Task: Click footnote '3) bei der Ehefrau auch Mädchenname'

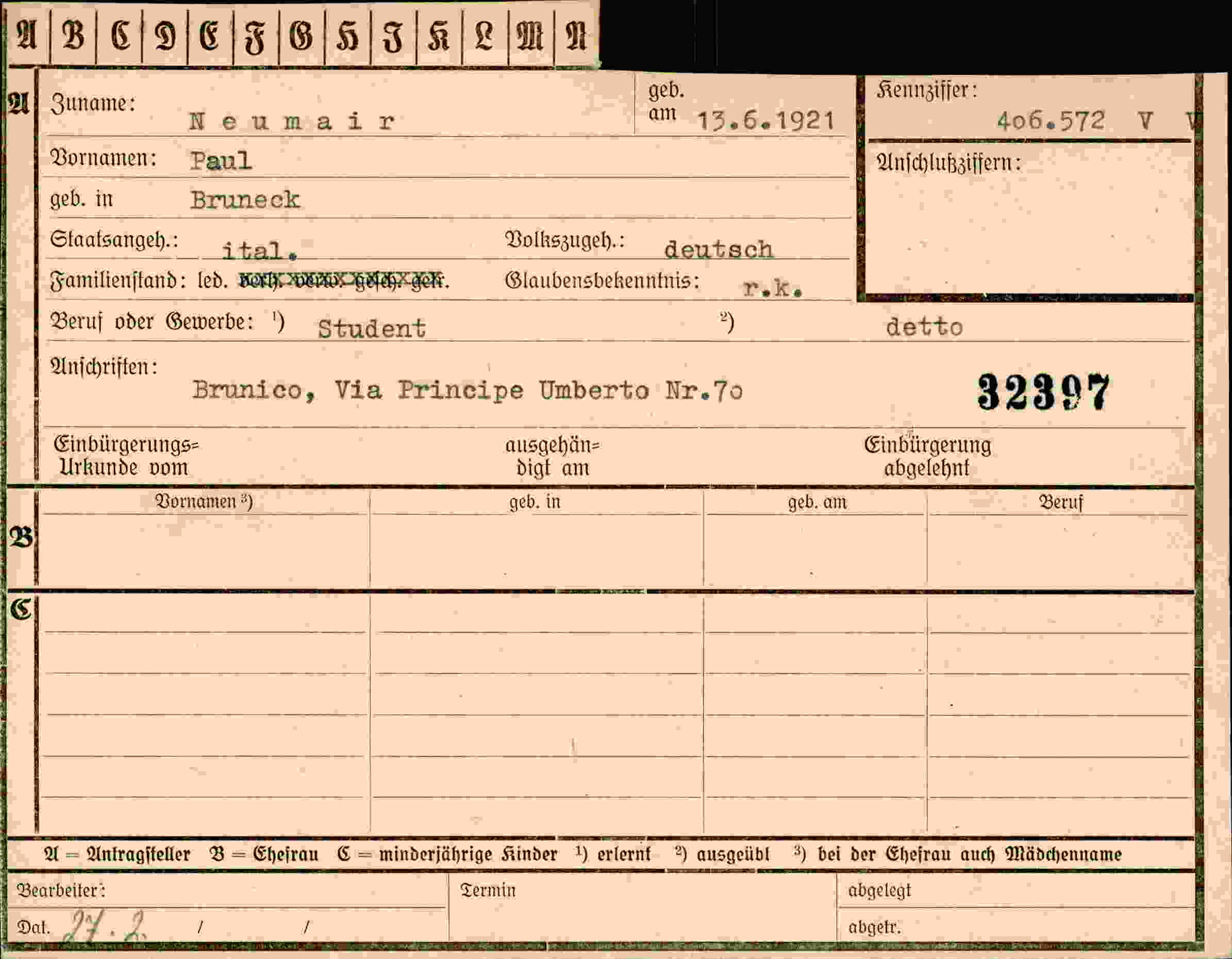Action: click(957, 854)
